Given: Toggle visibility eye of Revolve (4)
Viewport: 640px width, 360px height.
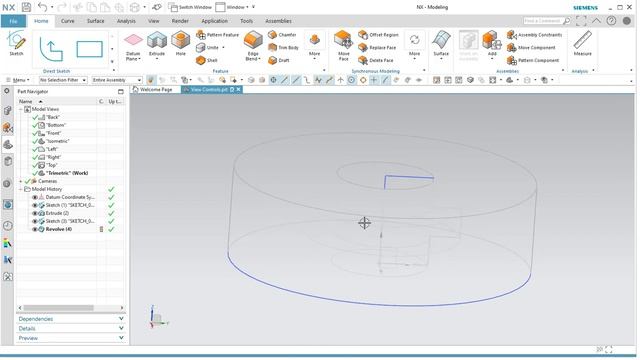Looking at the screenshot, I should tap(35, 229).
